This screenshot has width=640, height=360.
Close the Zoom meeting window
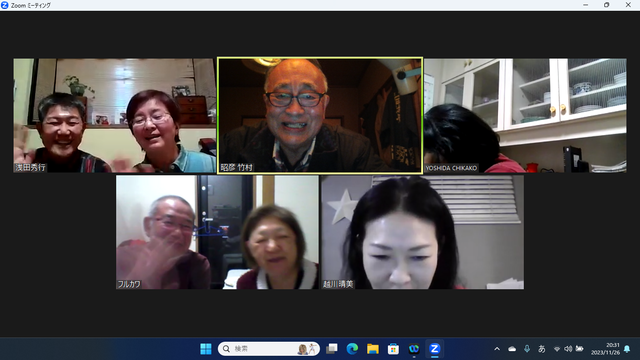coord(628,5)
